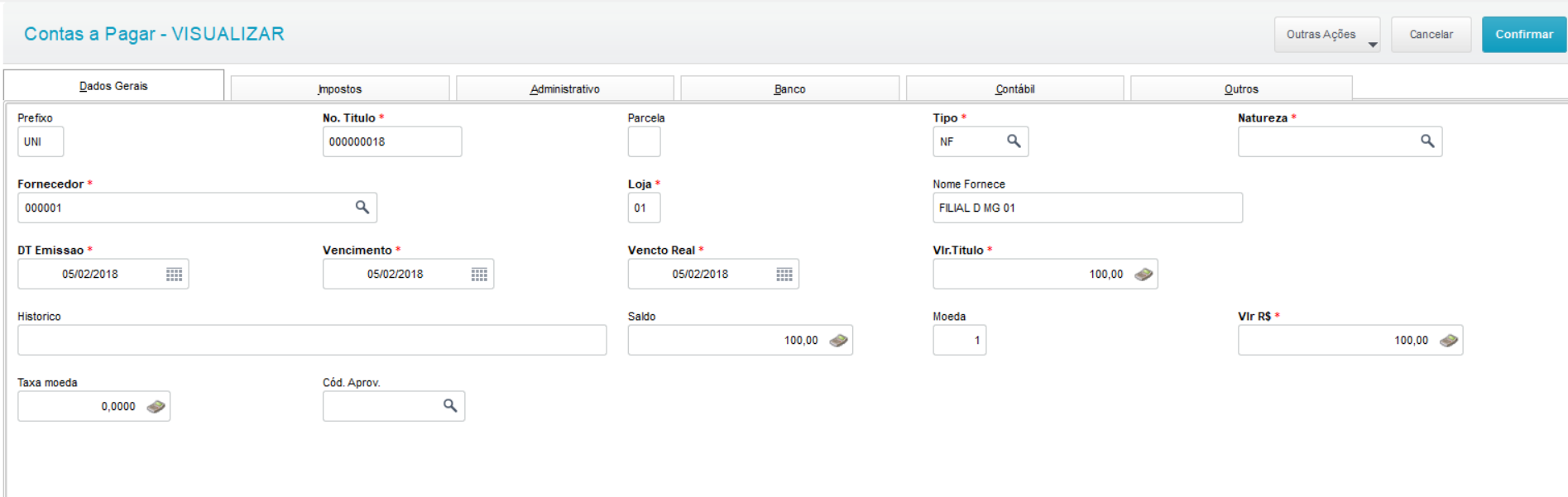Click the Cancelar button

coord(1431,35)
